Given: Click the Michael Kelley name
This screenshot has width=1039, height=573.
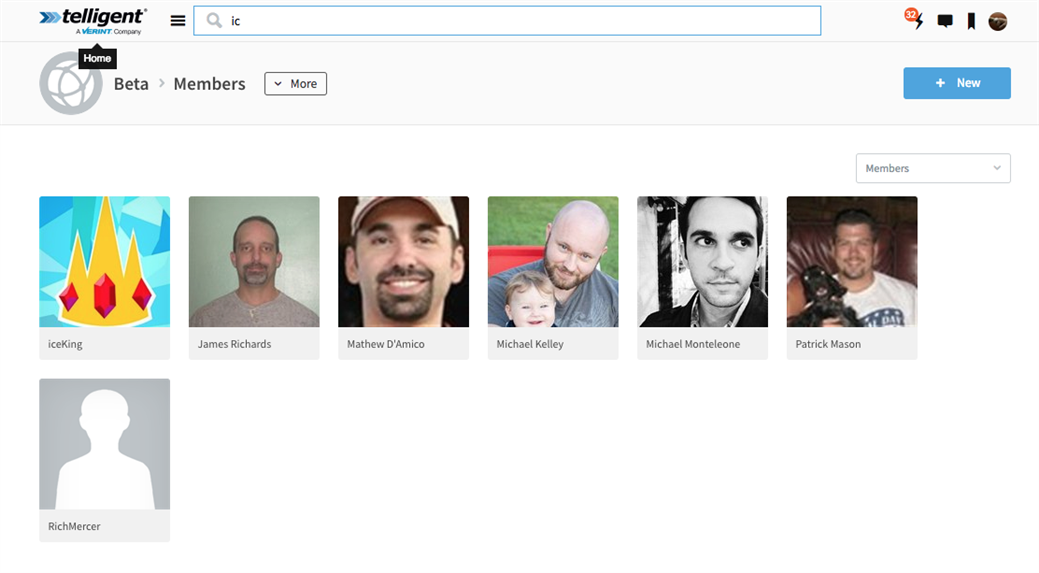Looking at the screenshot, I should pos(530,344).
